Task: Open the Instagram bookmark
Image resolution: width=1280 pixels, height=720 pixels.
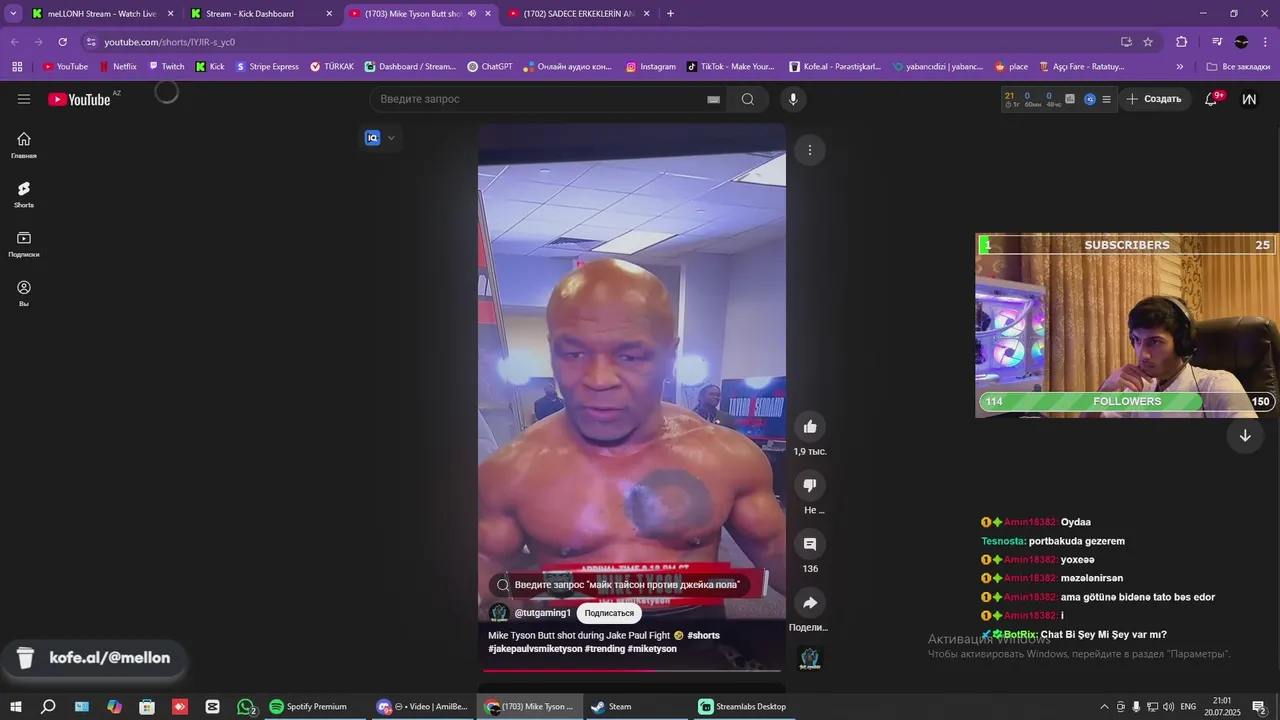Action: click(651, 67)
